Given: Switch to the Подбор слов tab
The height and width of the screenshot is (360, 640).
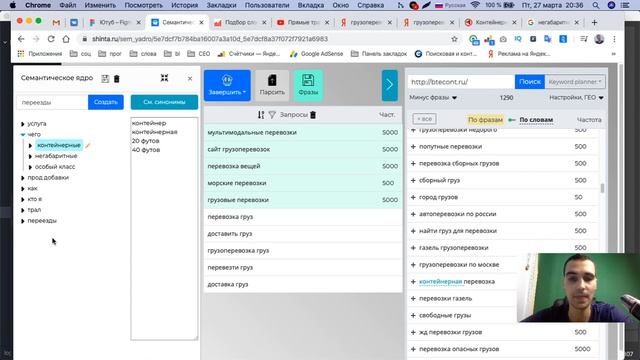Looking at the screenshot, I should [x=240, y=22].
